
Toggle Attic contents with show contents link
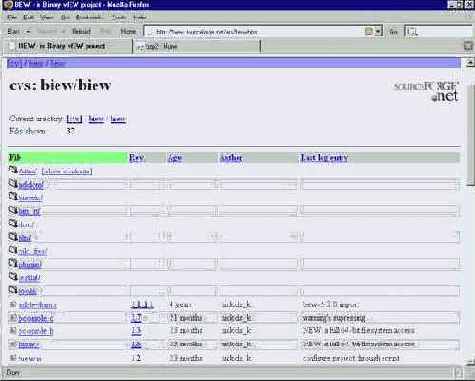[67, 171]
